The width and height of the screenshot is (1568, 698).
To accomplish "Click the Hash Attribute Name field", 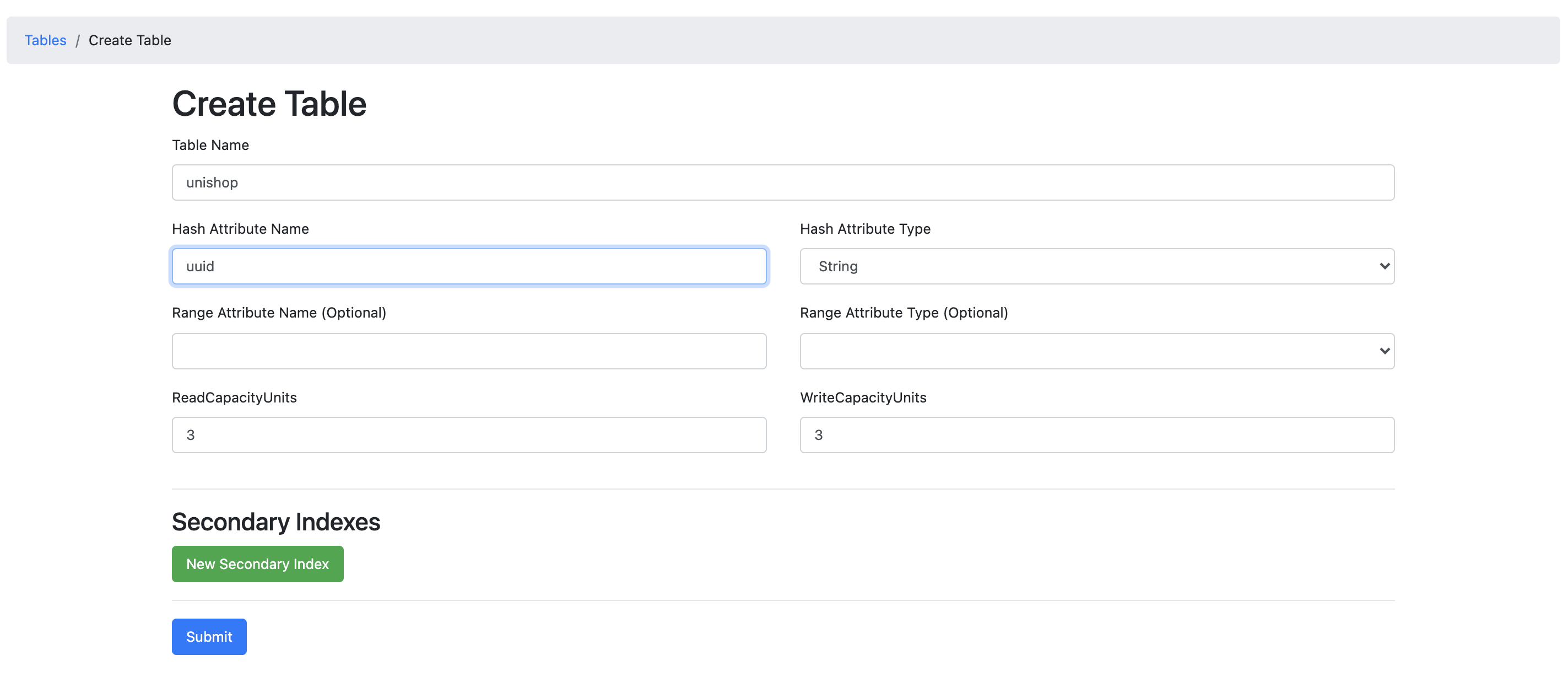I will coord(470,266).
